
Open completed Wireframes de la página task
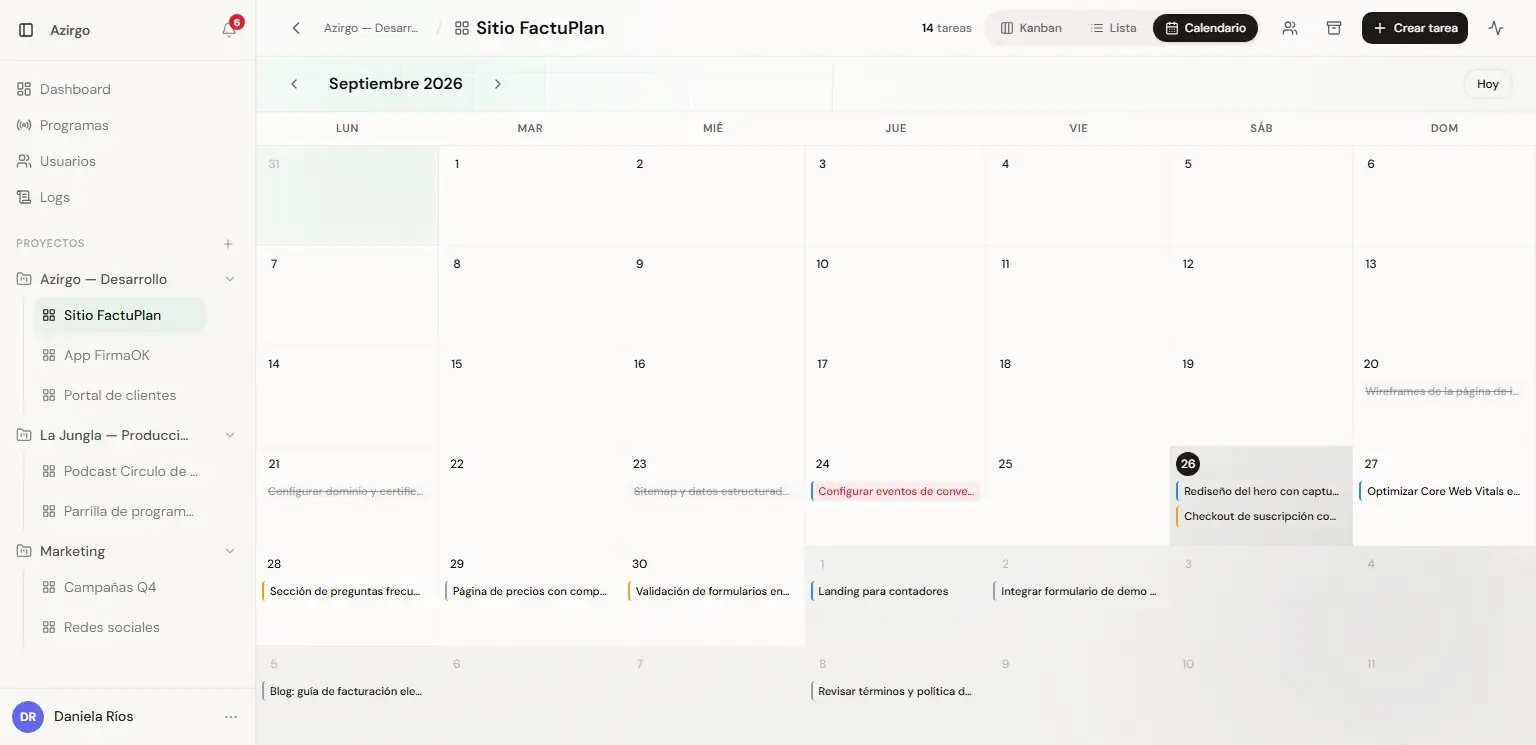1443,391
